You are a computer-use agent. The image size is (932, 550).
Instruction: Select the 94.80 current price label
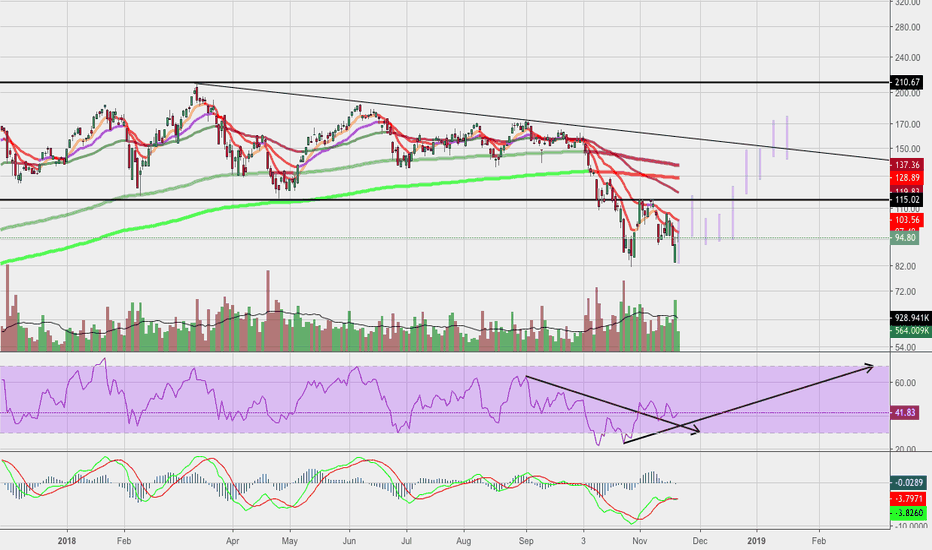point(905,238)
